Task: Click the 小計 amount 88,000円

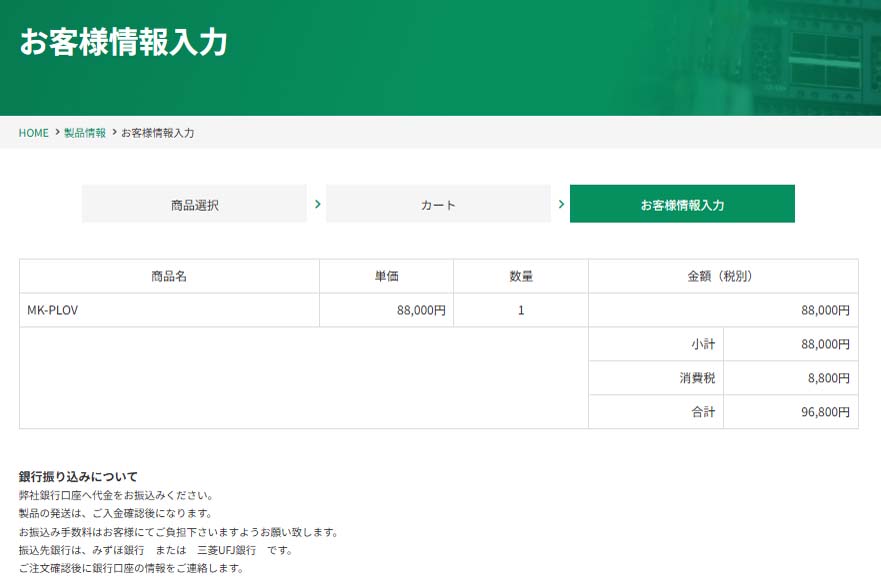Action: click(825, 344)
